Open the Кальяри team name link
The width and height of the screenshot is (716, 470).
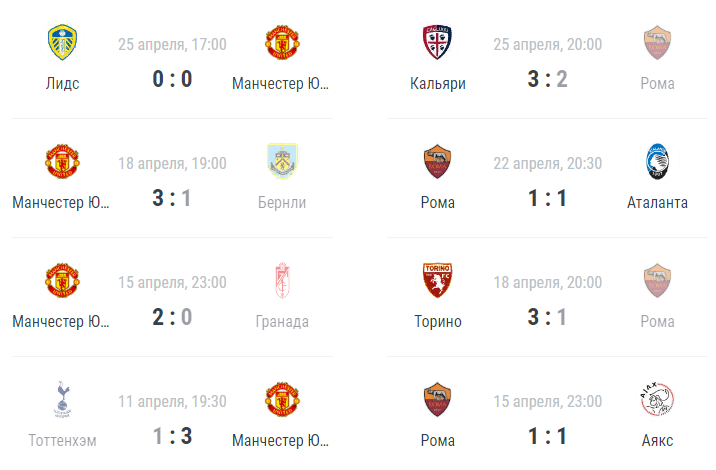coord(437,84)
